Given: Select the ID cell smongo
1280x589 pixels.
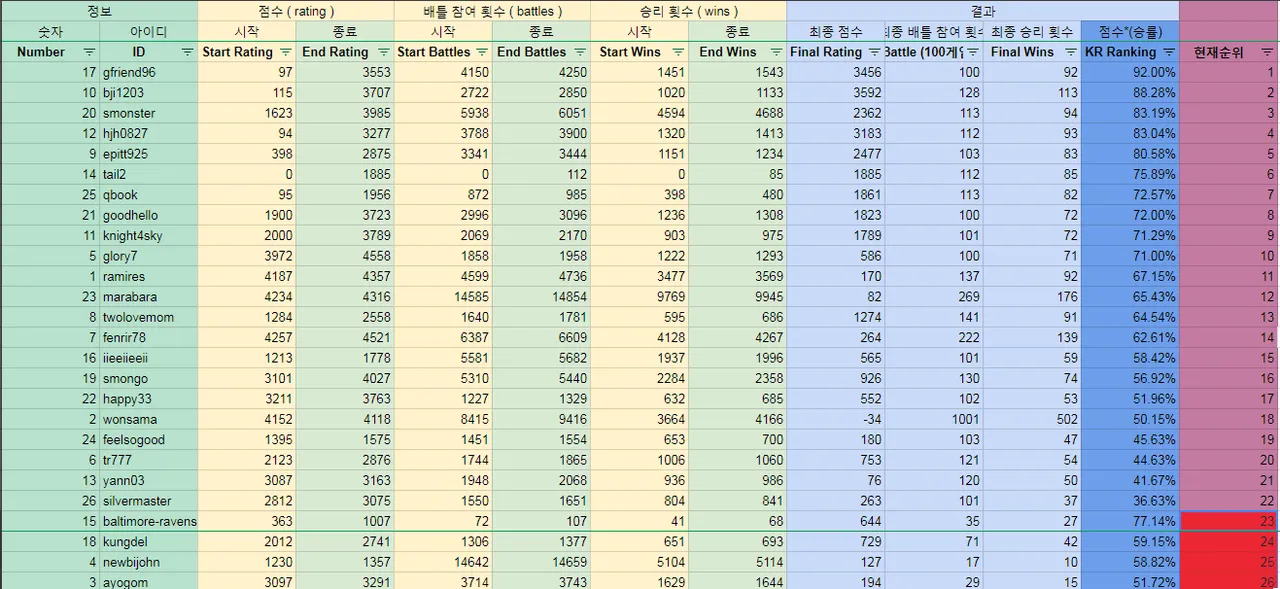Looking at the screenshot, I should click(x=149, y=379).
